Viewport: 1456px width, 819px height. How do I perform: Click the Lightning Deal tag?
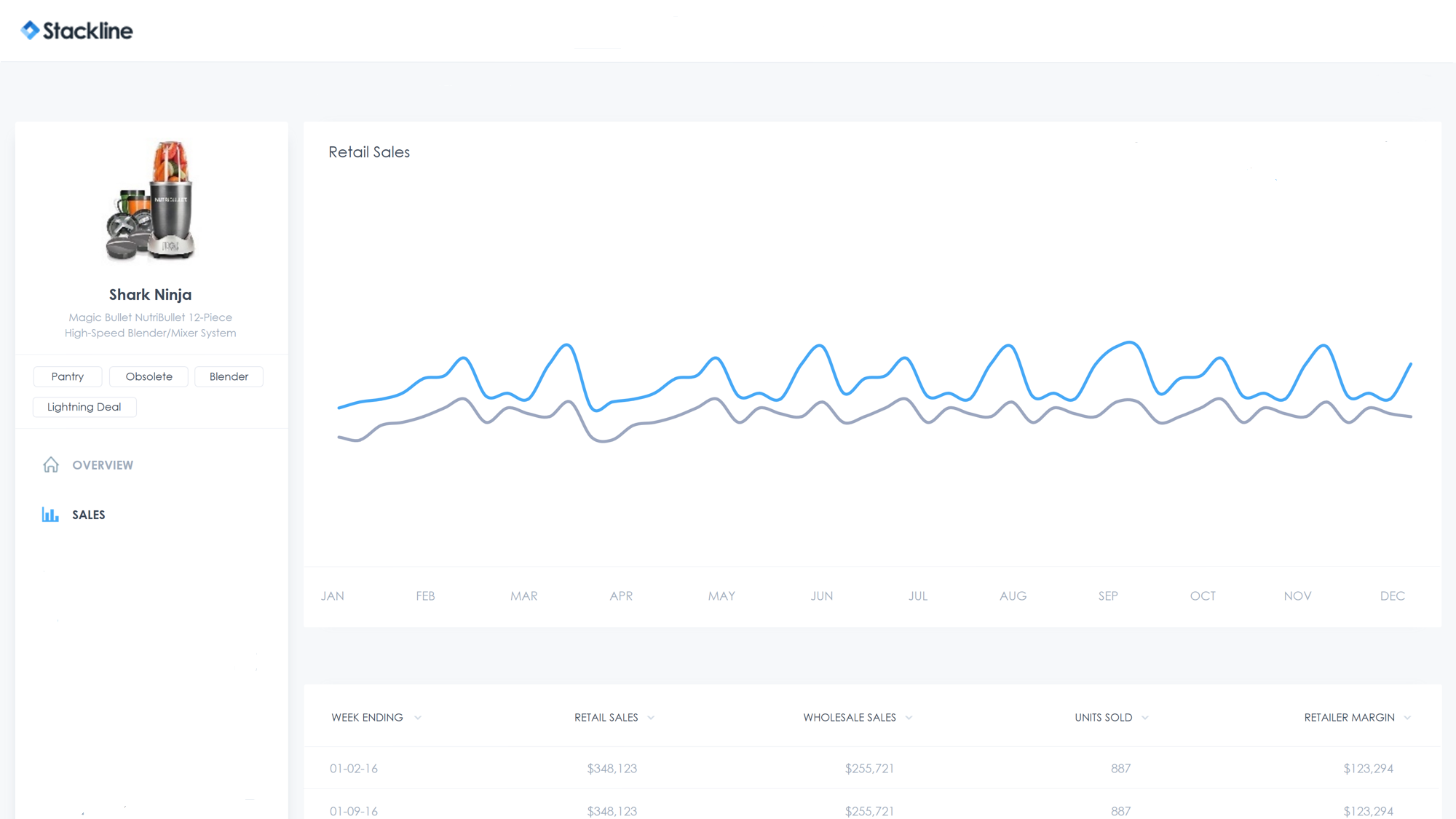[x=84, y=407]
